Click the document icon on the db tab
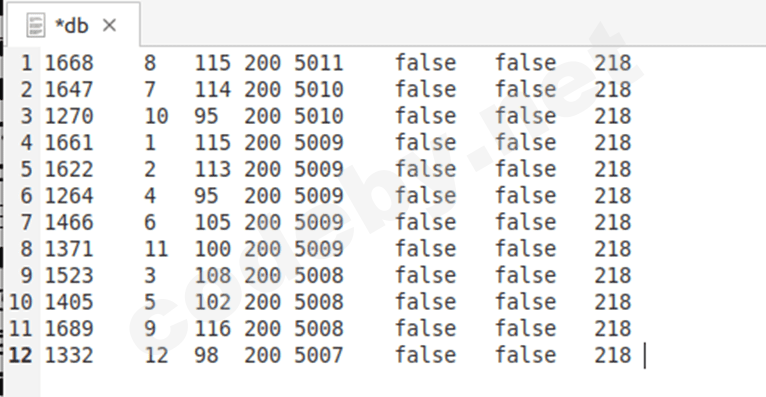 click(36, 25)
